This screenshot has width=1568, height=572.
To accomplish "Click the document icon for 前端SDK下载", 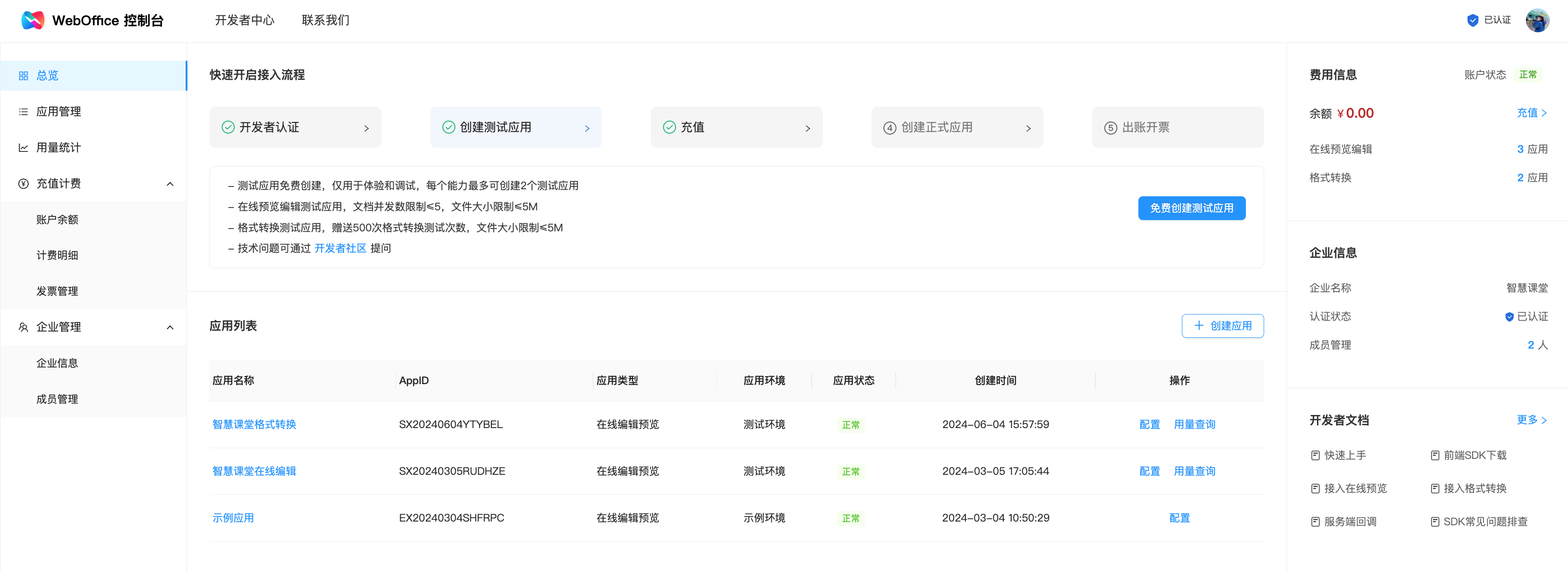I will tap(1435, 455).
